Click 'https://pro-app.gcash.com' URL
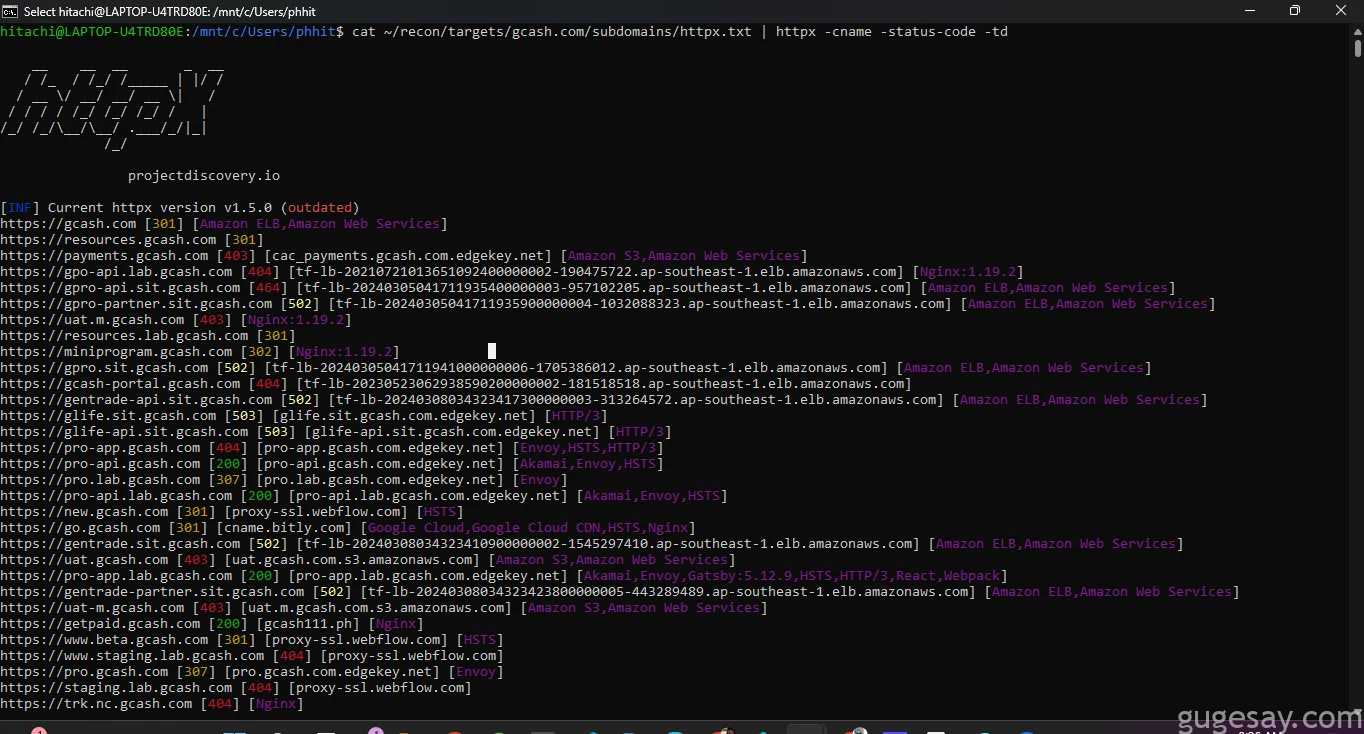1364x734 pixels. pos(100,447)
